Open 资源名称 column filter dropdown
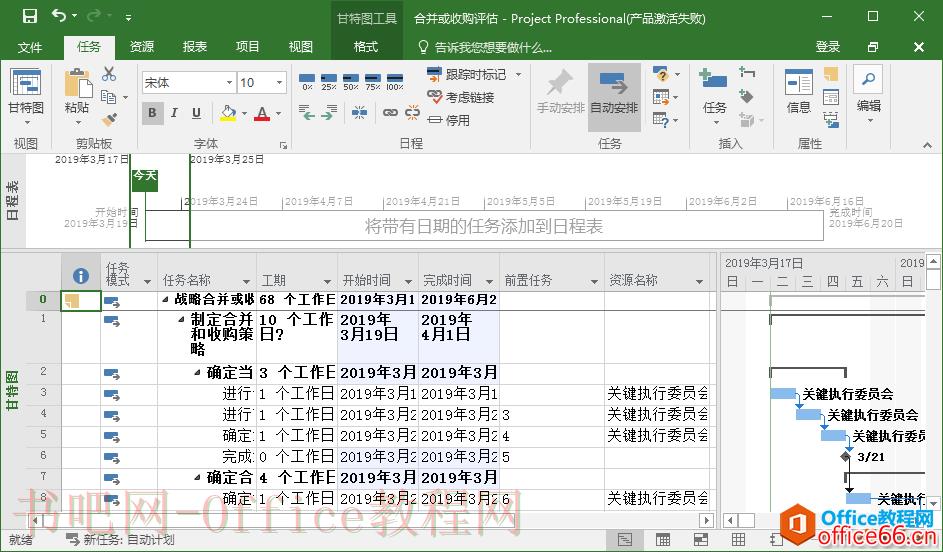This screenshot has width=943, height=552. click(x=699, y=281)
